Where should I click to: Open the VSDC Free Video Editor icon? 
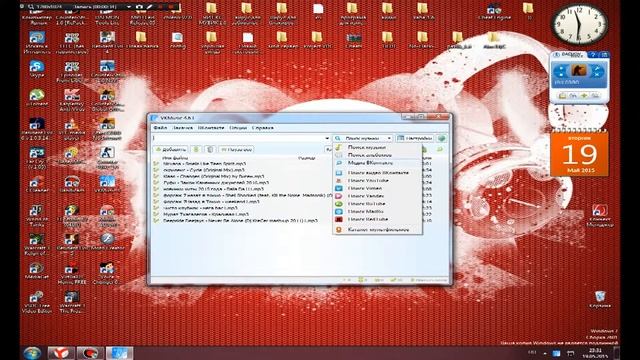37,302
